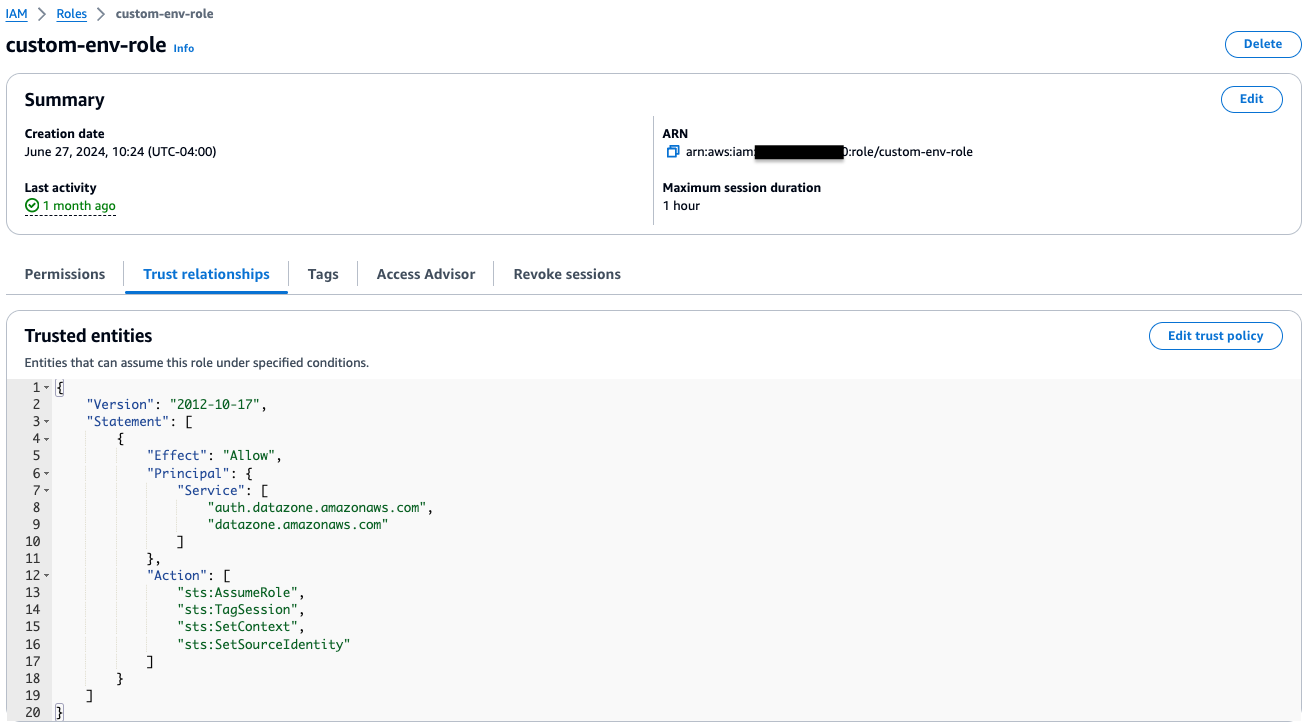
Task: Click the custom-env-role breadcrumb text
Action: click(164, 14)
